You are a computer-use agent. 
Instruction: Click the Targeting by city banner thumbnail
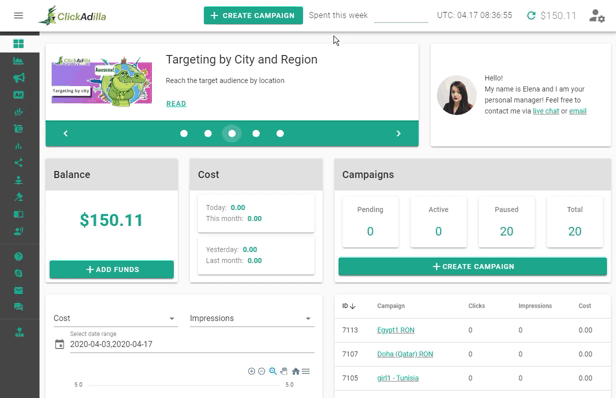point(102,81)
